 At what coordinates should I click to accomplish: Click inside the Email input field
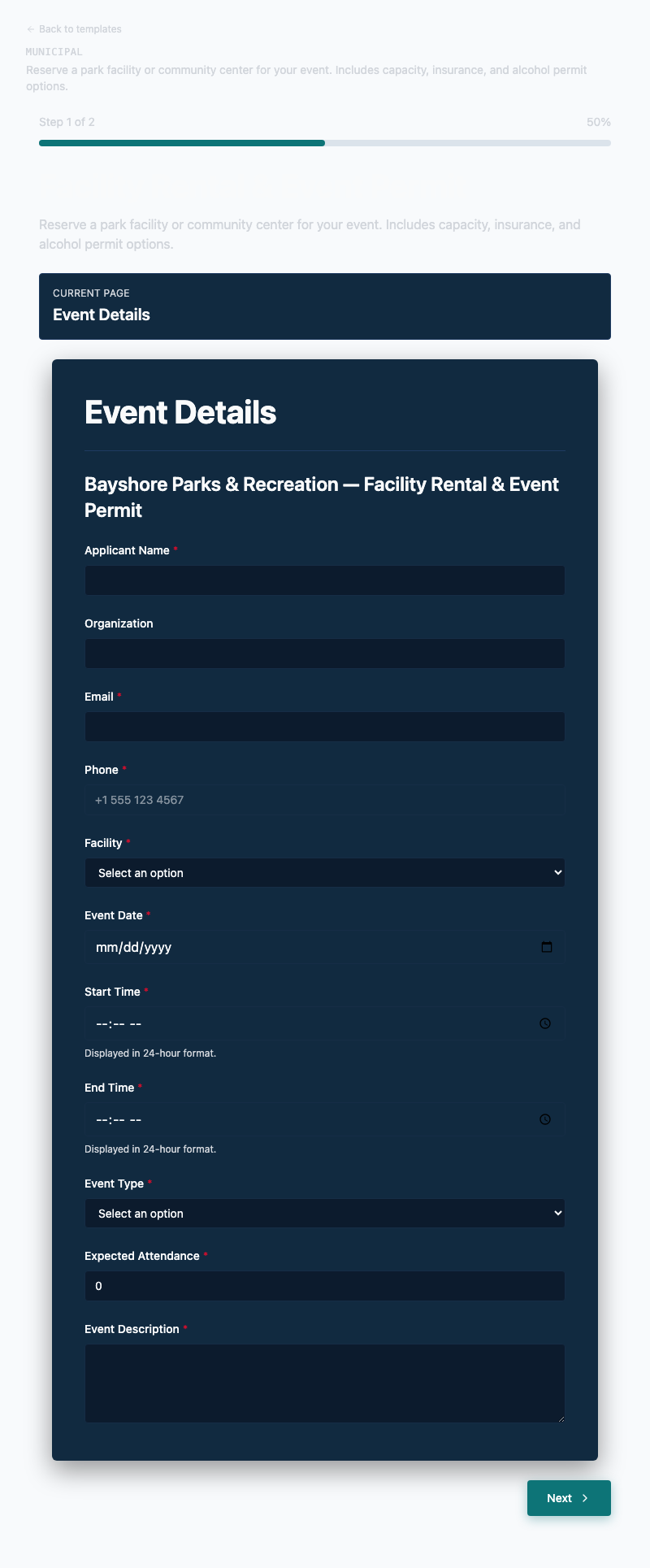tap(324, 726)
